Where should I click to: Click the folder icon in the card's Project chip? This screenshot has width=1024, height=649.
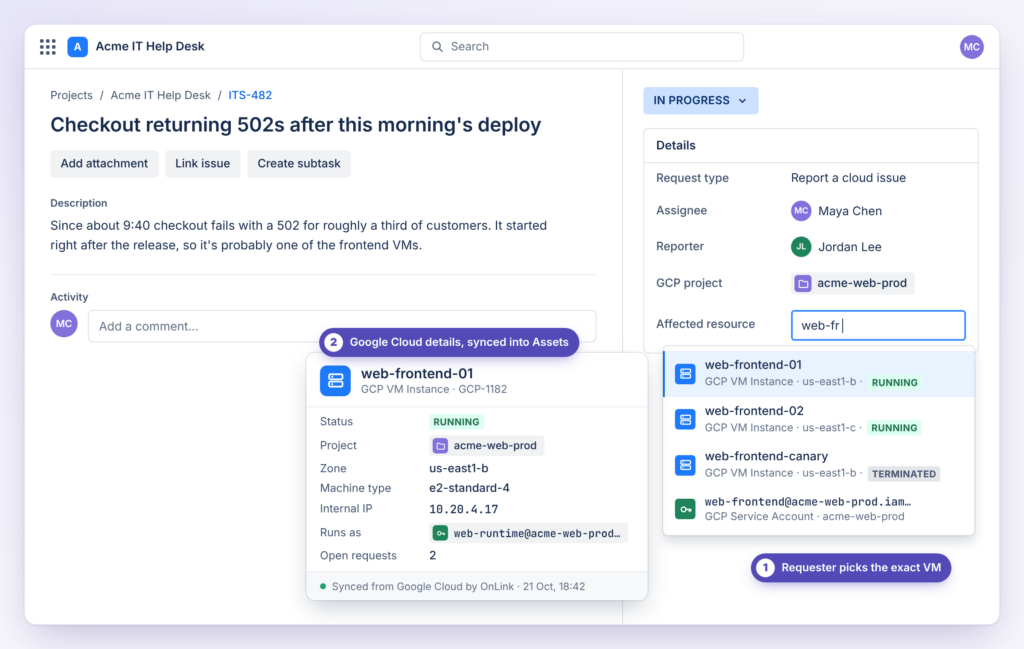[440, 446]
